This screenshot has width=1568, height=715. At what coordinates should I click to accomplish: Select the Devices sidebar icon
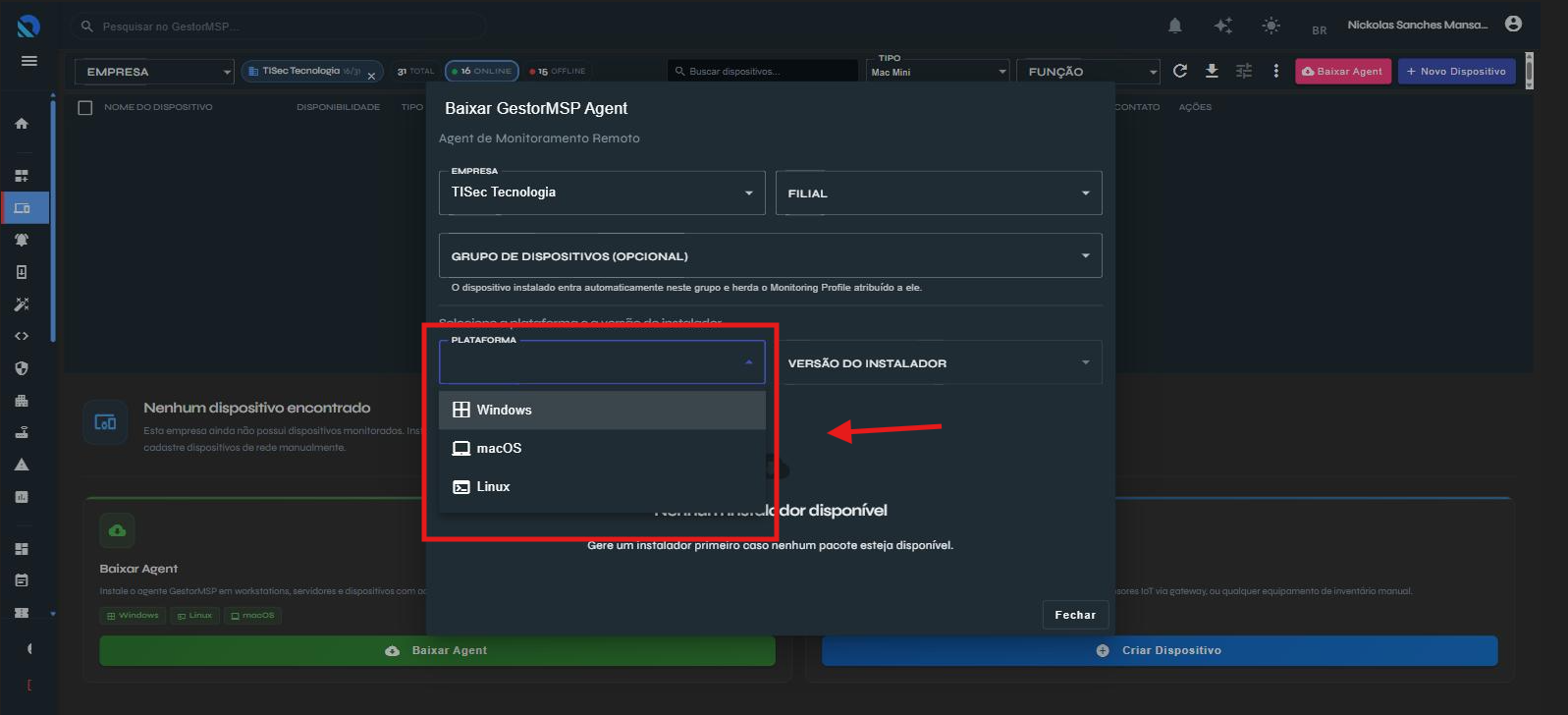point(22,208)
